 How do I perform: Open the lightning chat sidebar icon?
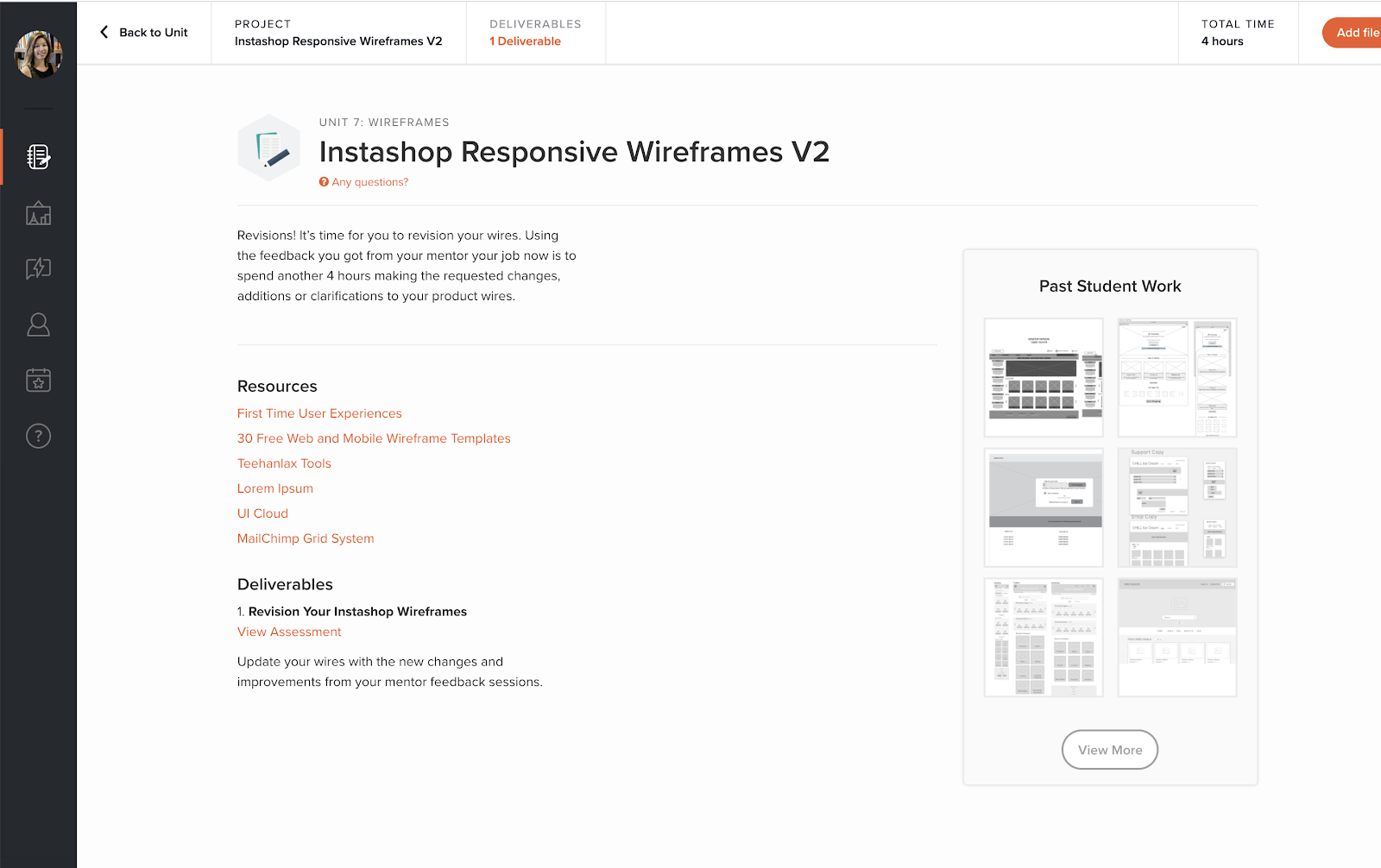39,268
